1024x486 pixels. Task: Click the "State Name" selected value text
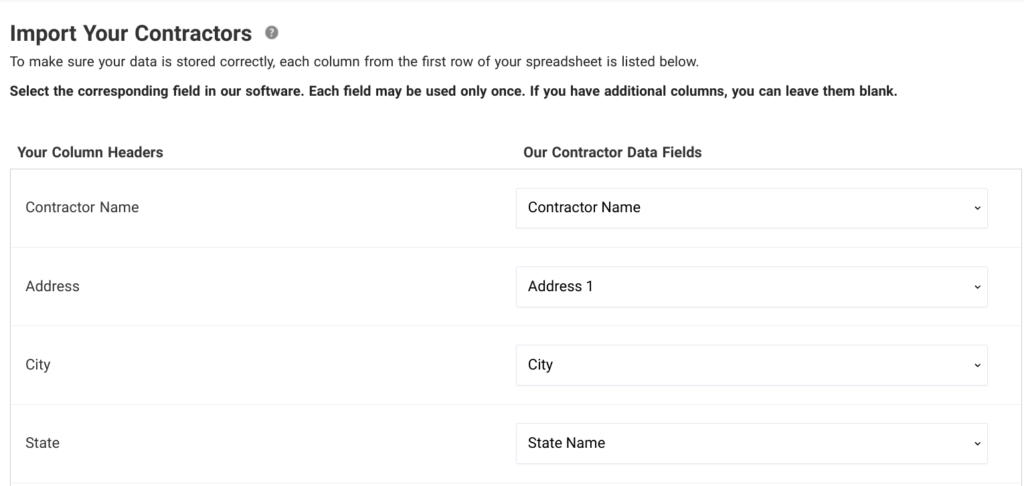tap(566, 443)
